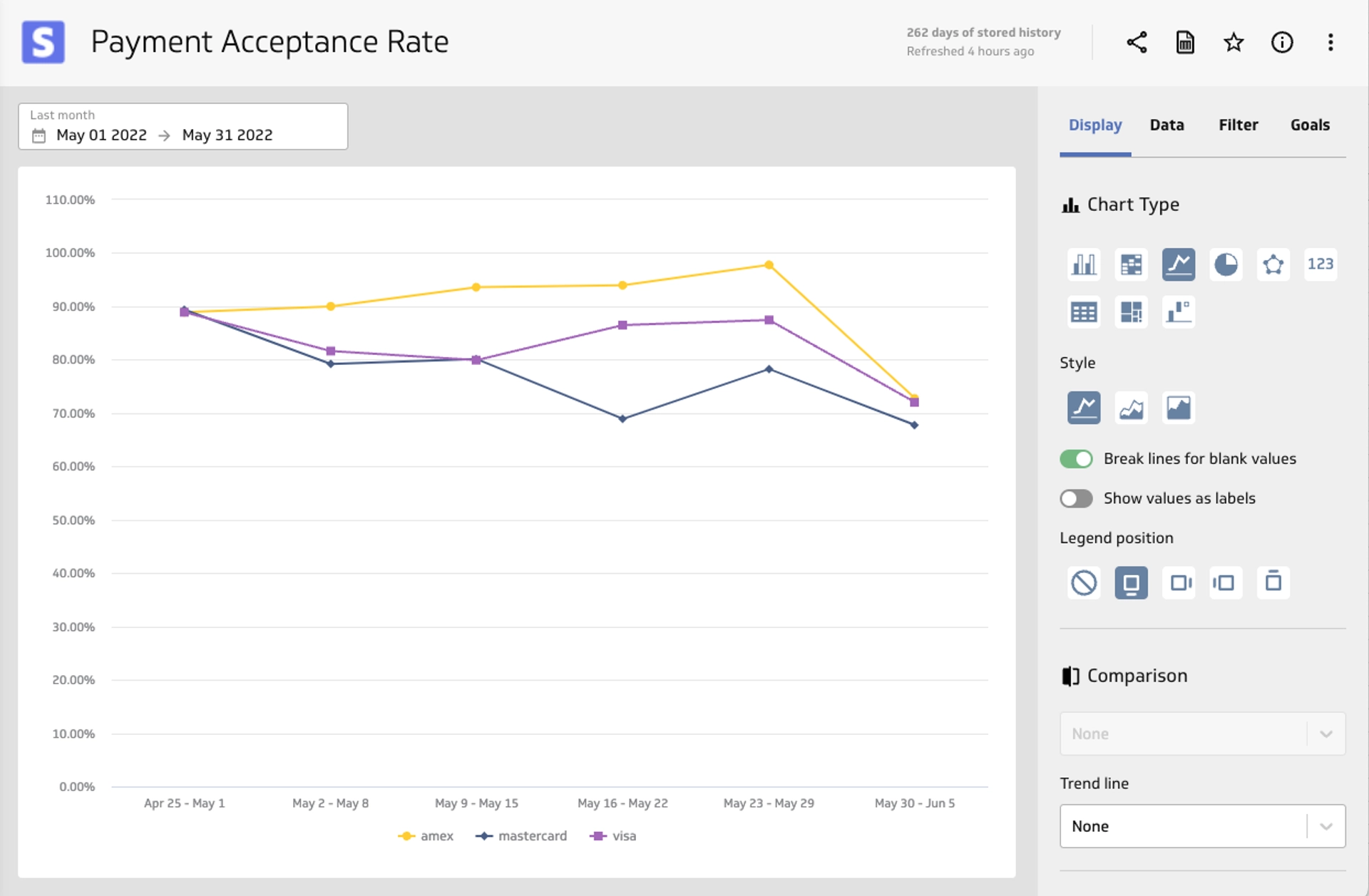Viewport: 1369px width, 896px height.
Task: Choose the filled area style
Action: coord(1179,408)
